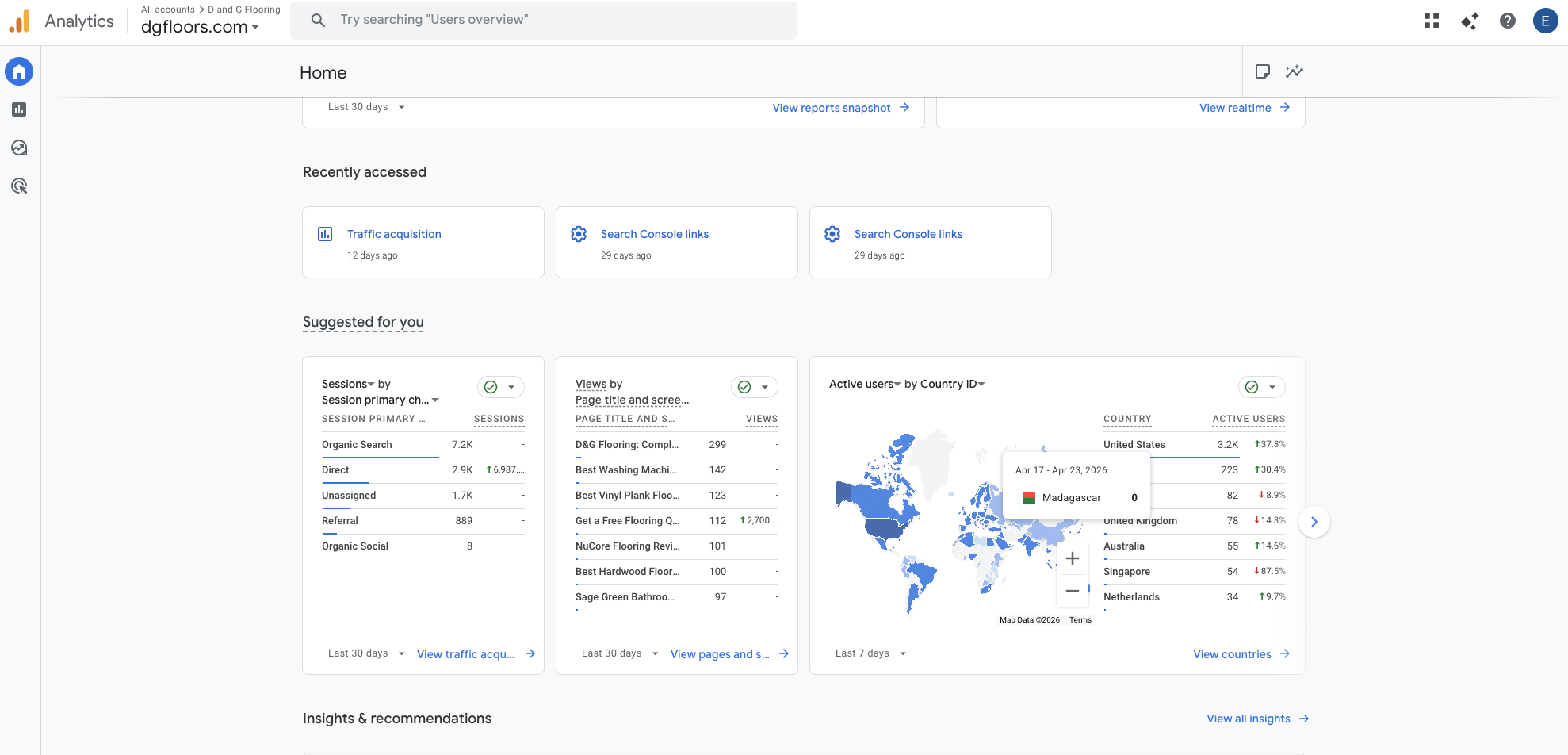Click View reports snapshot link
This screenshot has height=755, width=1568.
[831, 107]
